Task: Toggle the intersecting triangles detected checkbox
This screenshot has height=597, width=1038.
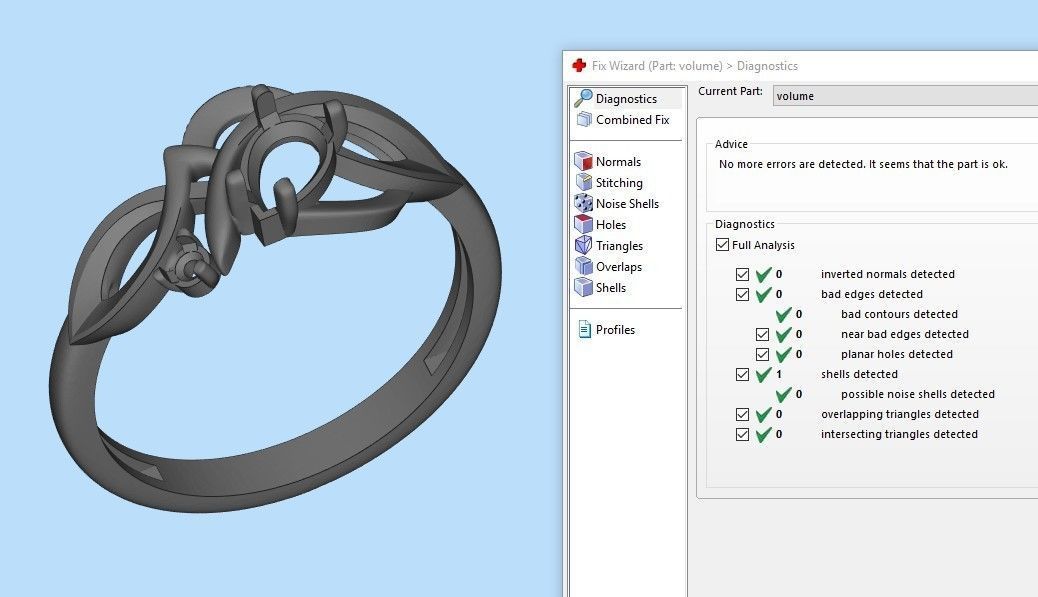Action: [x=742, y=434]
